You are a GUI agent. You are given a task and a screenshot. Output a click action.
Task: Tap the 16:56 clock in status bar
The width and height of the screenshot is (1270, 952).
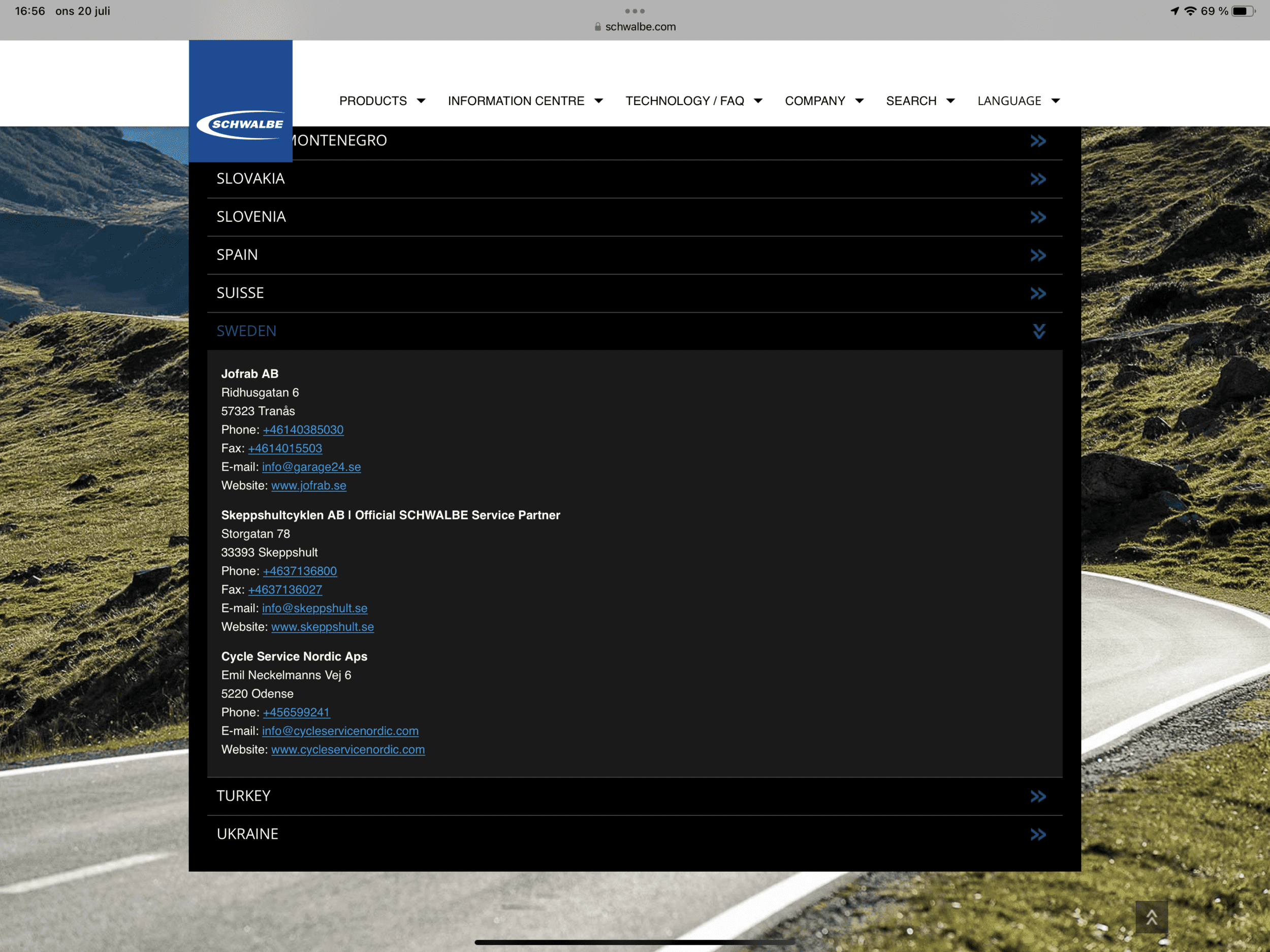(30, 11)
